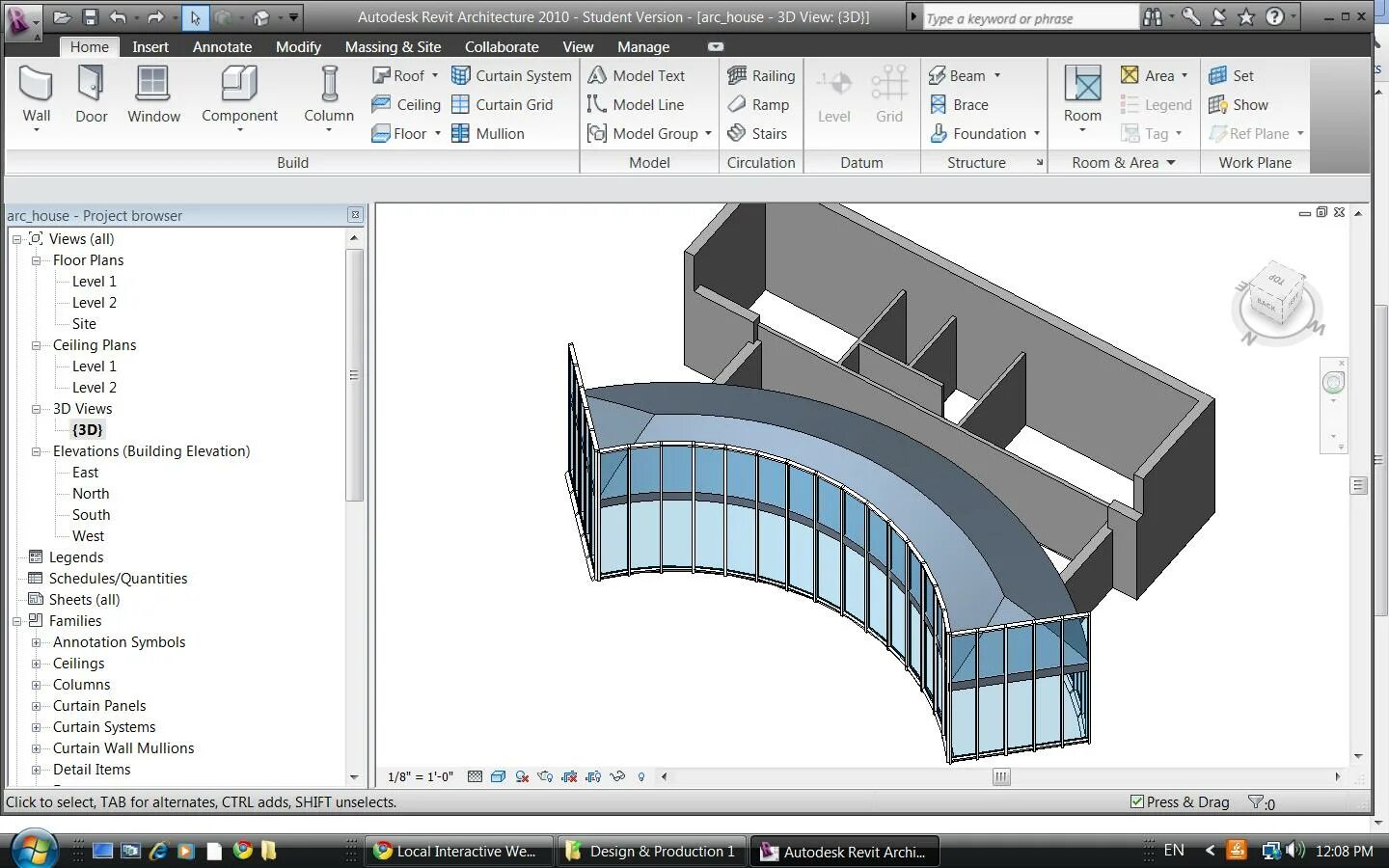Select the Stairs tool

[760, 133]
